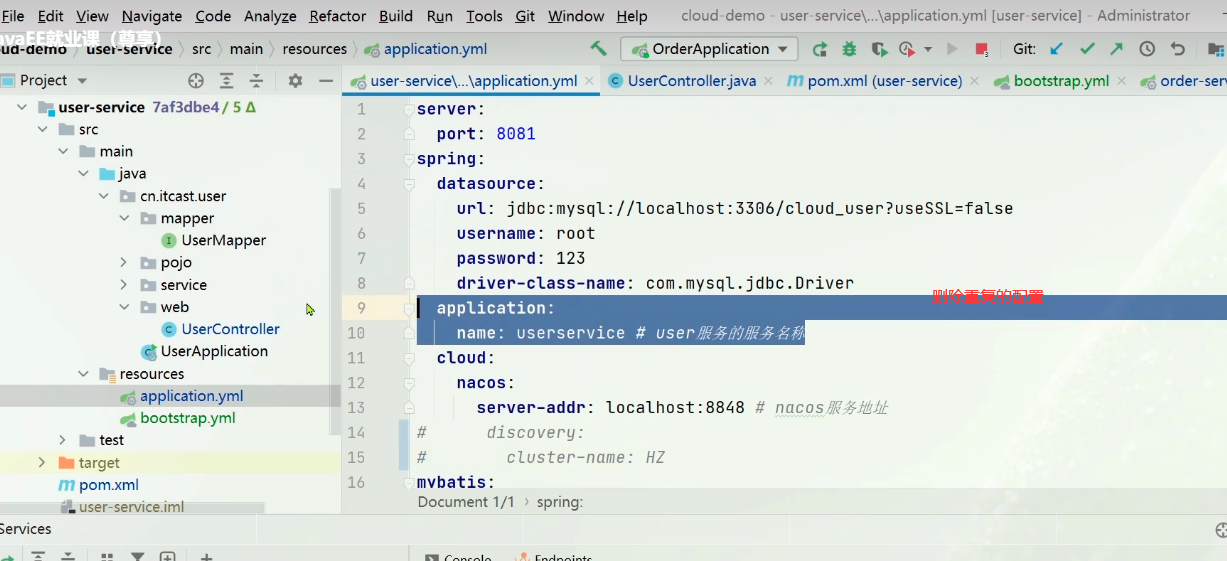Click the red Stop button
This screenshot has width=1227, height=561.
coord(982,49)
